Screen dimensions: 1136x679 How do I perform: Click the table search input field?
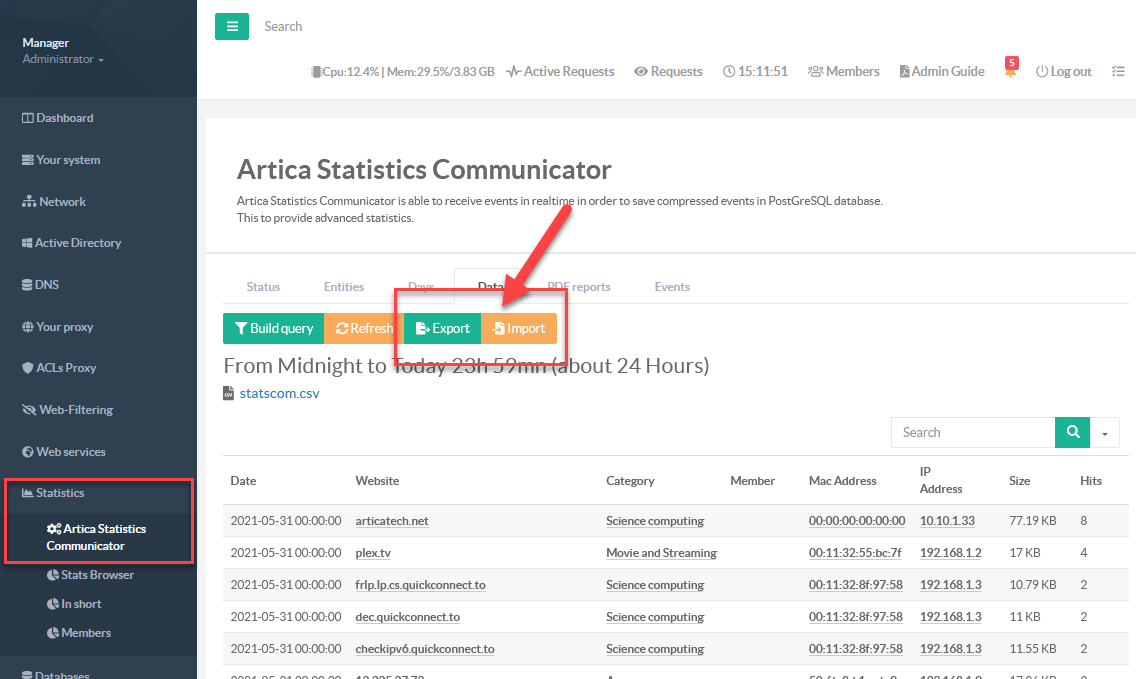tap(972, 432)
